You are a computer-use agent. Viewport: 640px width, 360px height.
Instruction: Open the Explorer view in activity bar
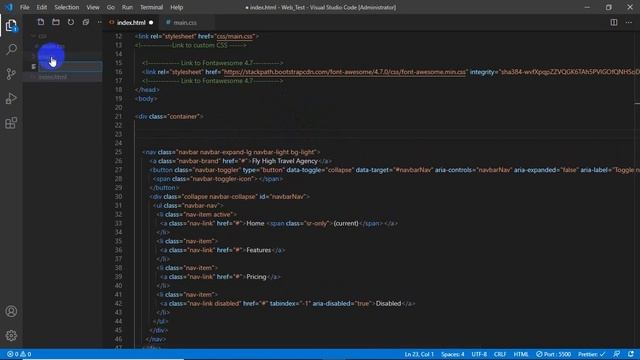(11, 26)
